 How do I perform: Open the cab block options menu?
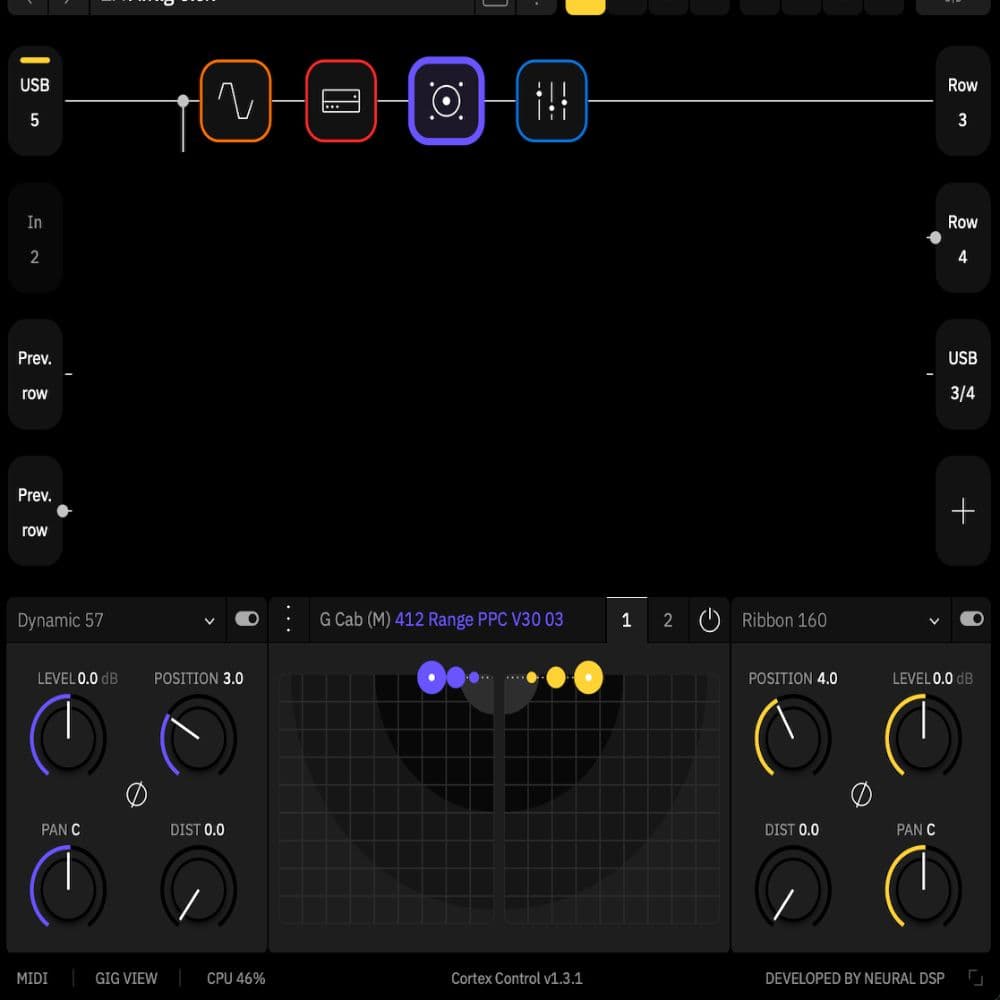pos(289,619)
